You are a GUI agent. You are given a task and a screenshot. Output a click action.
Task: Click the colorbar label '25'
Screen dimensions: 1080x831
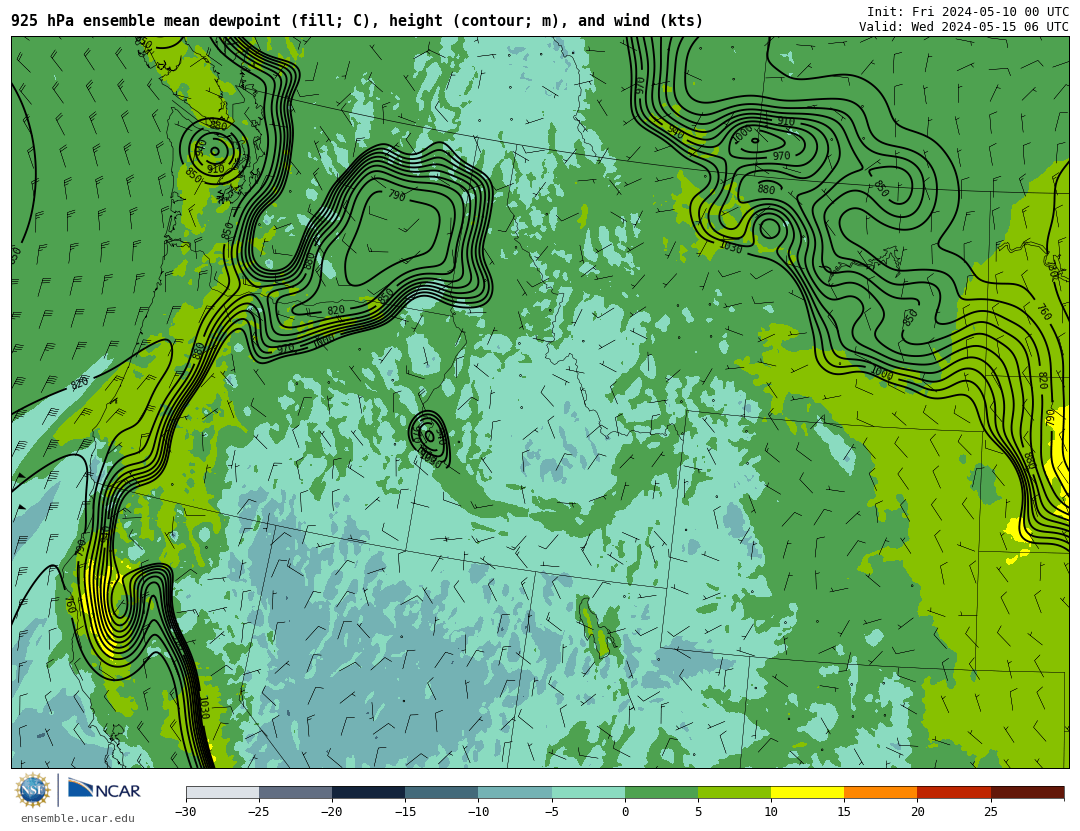[990, 812]
